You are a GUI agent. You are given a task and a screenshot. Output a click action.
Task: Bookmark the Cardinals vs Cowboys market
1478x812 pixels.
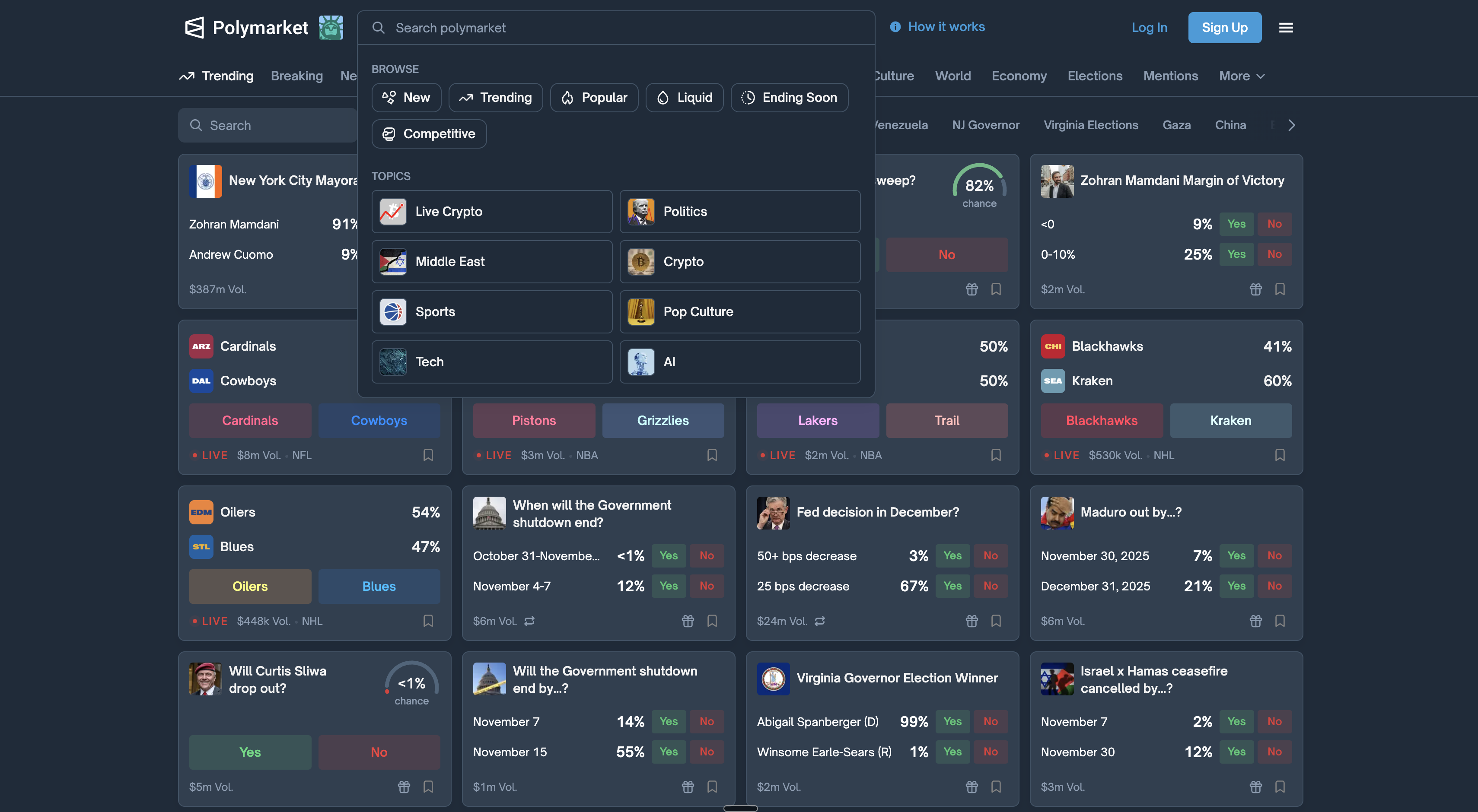(428, 455)
